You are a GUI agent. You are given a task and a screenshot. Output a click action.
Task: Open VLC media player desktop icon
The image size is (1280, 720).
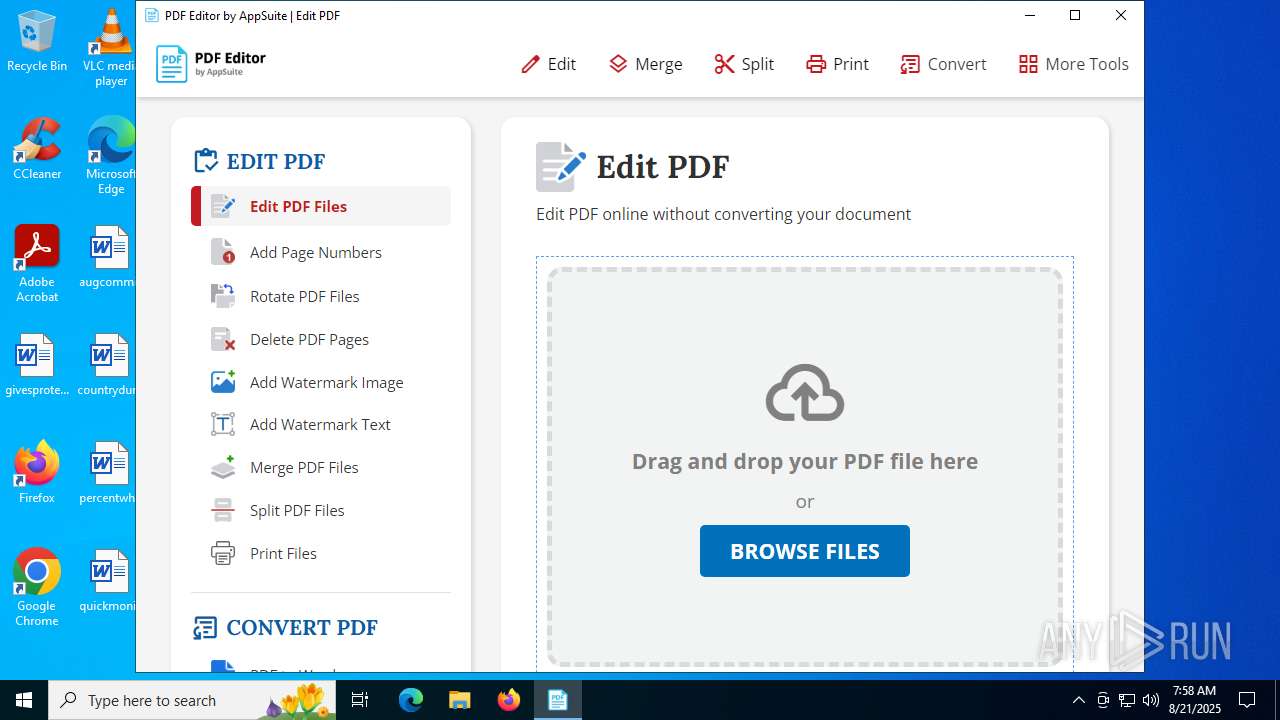111,46
